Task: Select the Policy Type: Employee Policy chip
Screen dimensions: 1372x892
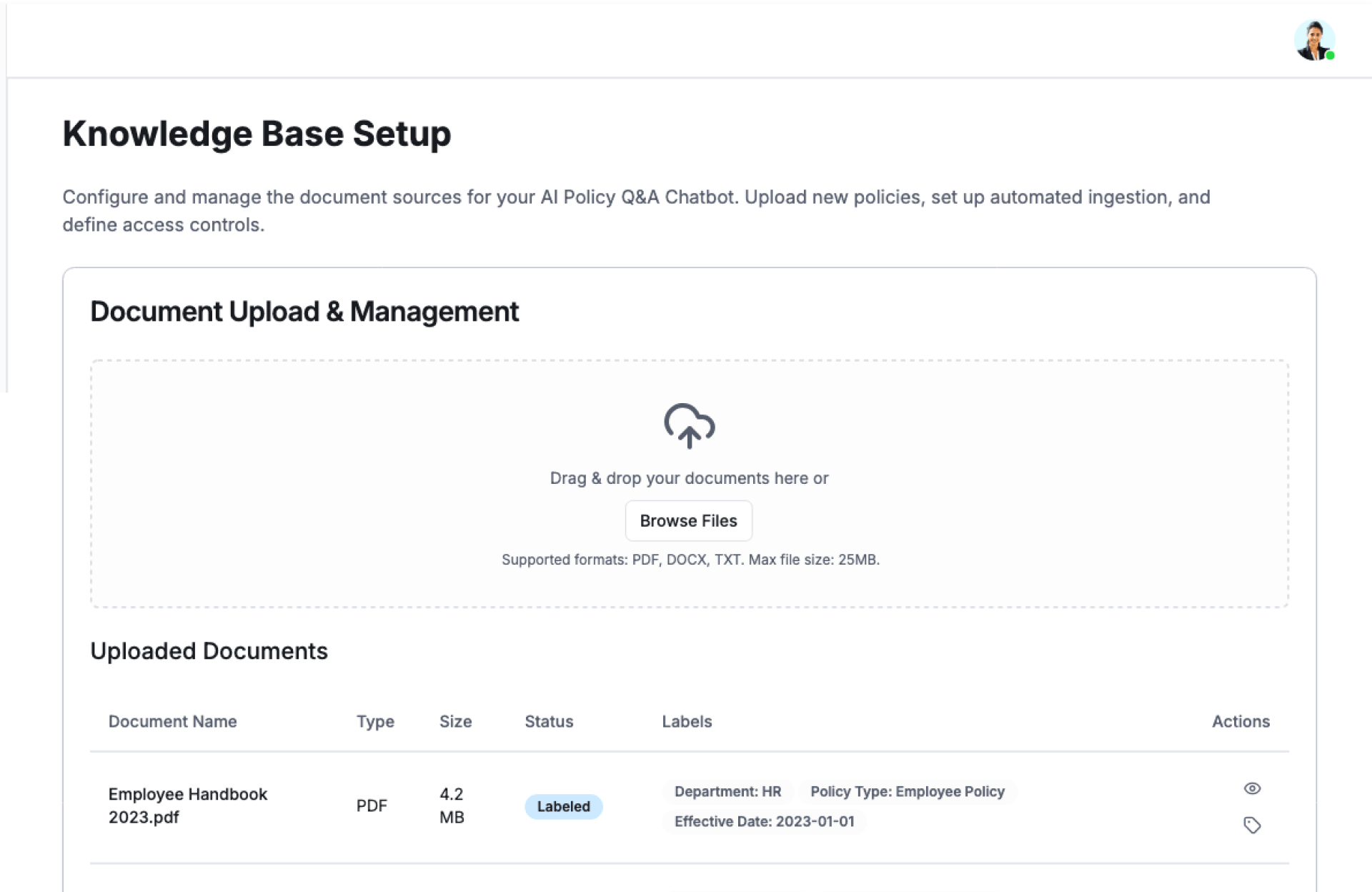Action: tap(907, 791)
